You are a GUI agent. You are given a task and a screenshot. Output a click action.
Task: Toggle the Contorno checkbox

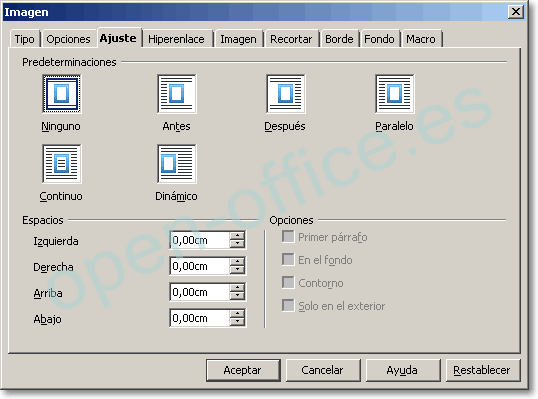click(x=288, y=283)
